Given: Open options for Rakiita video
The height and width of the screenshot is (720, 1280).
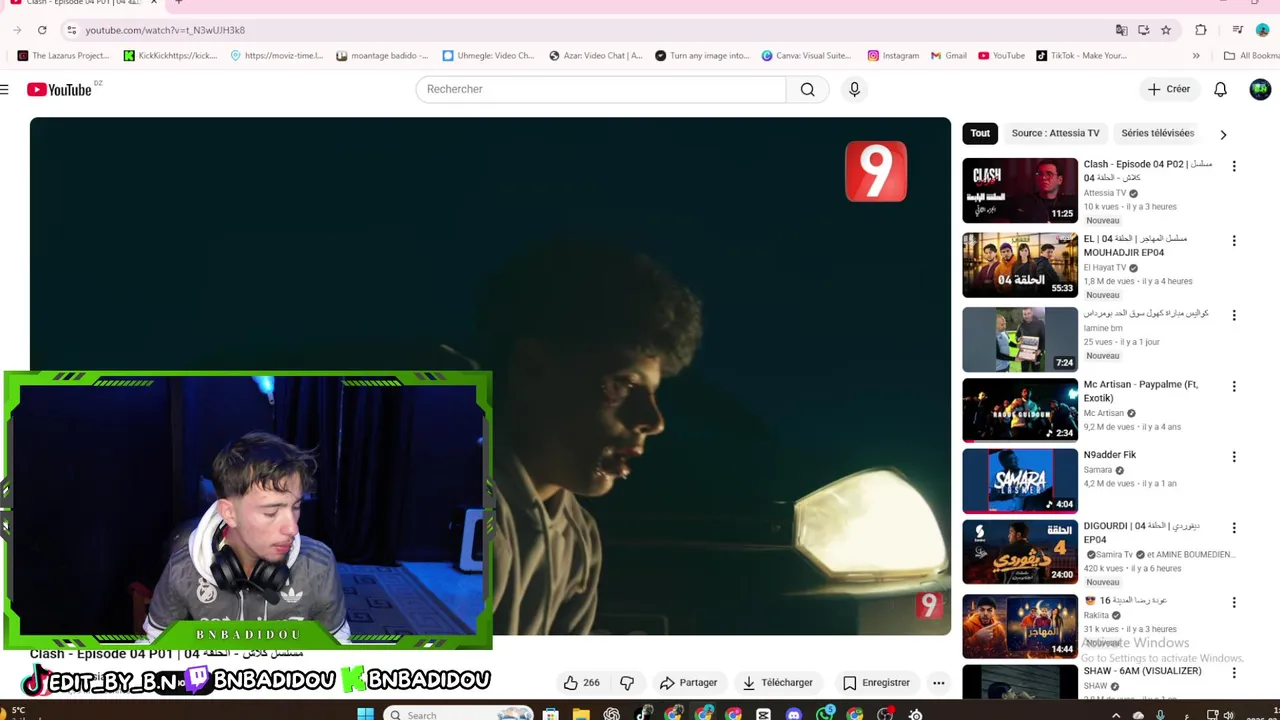Looking at the screenshot, I should coord(1234,602).
